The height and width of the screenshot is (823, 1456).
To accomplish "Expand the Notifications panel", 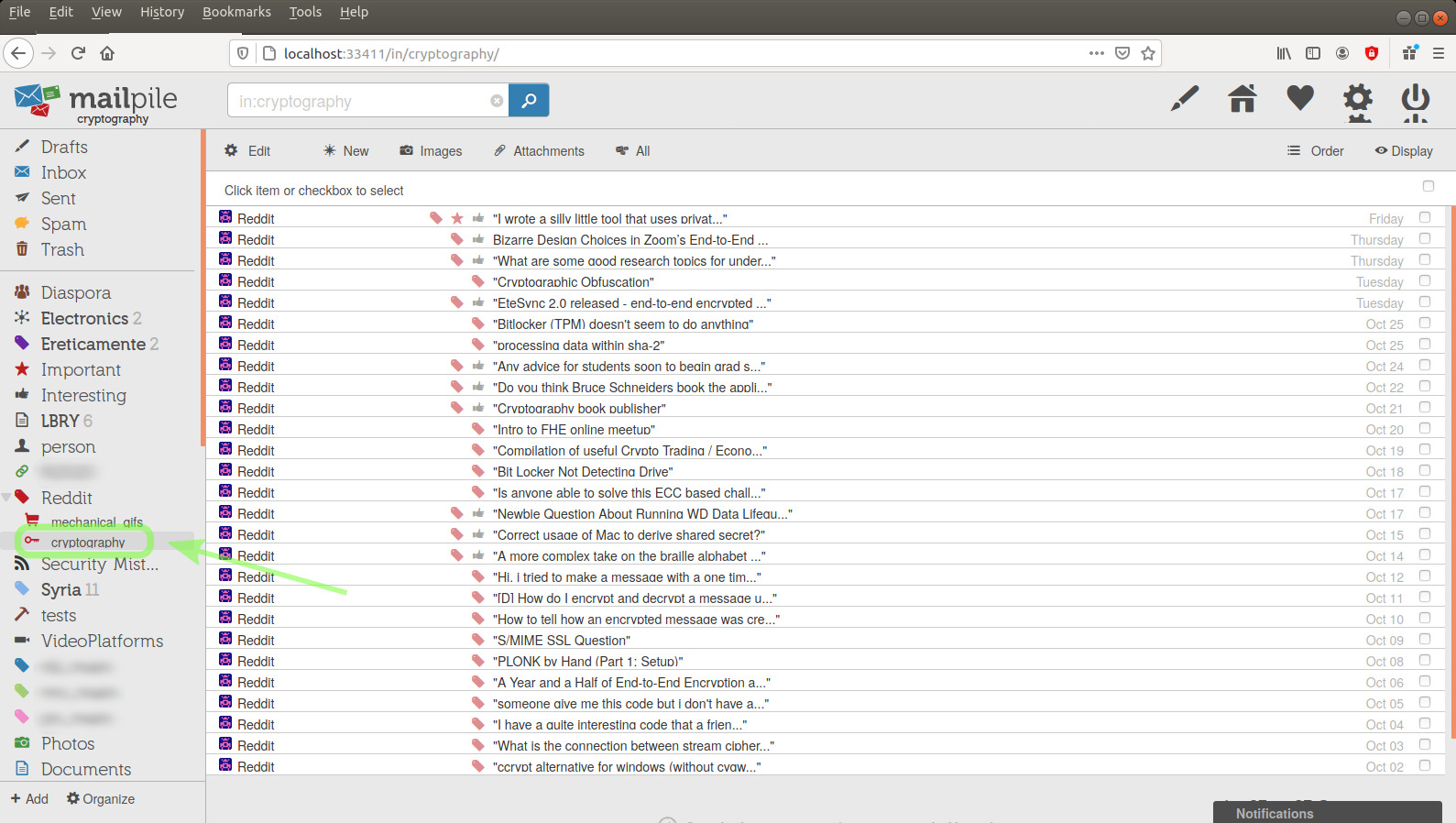I will pos(1328,812).
